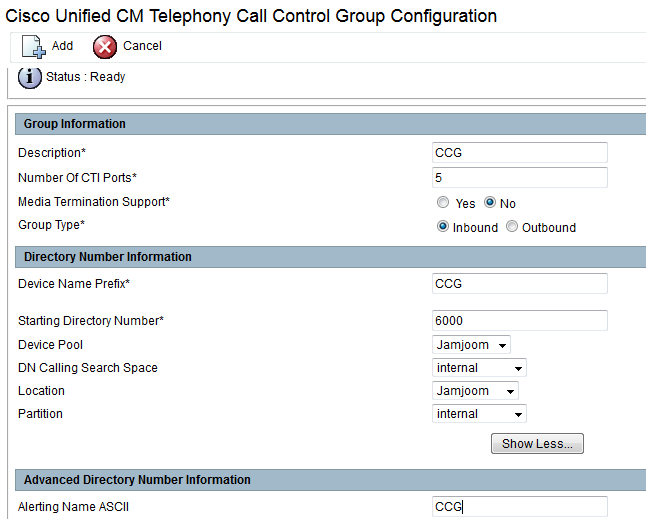The height and width of the screenshot is (519, 646).
Task: Click the red Cancel icon
Action: (105, 47)
